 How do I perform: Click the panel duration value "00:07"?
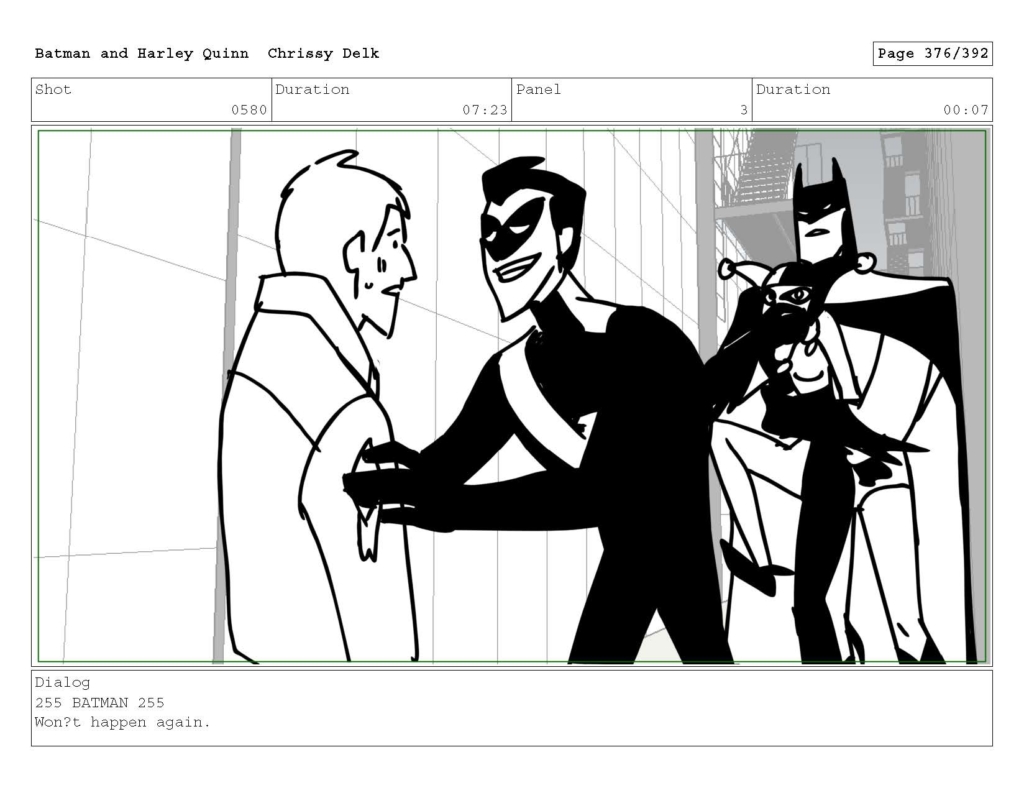pyautogui.click(x=966, y=110)
